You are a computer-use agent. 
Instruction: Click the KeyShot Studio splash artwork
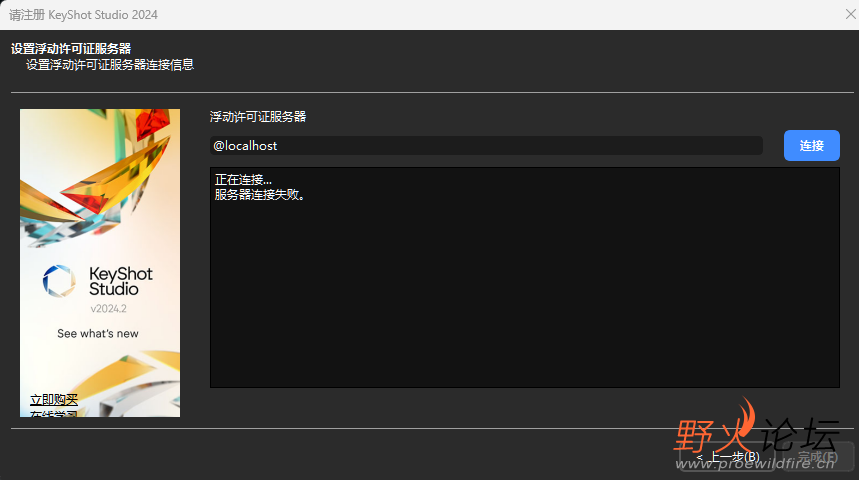100,262
